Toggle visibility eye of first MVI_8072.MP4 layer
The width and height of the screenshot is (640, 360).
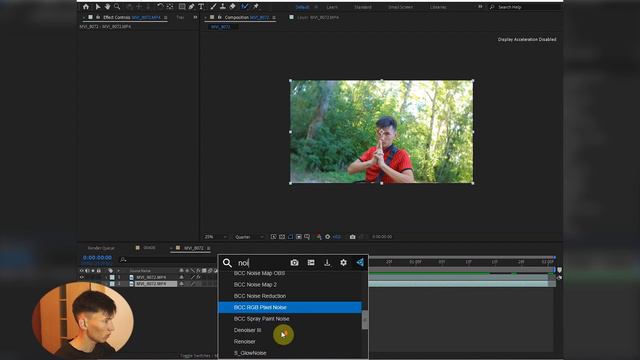[82, 277]
